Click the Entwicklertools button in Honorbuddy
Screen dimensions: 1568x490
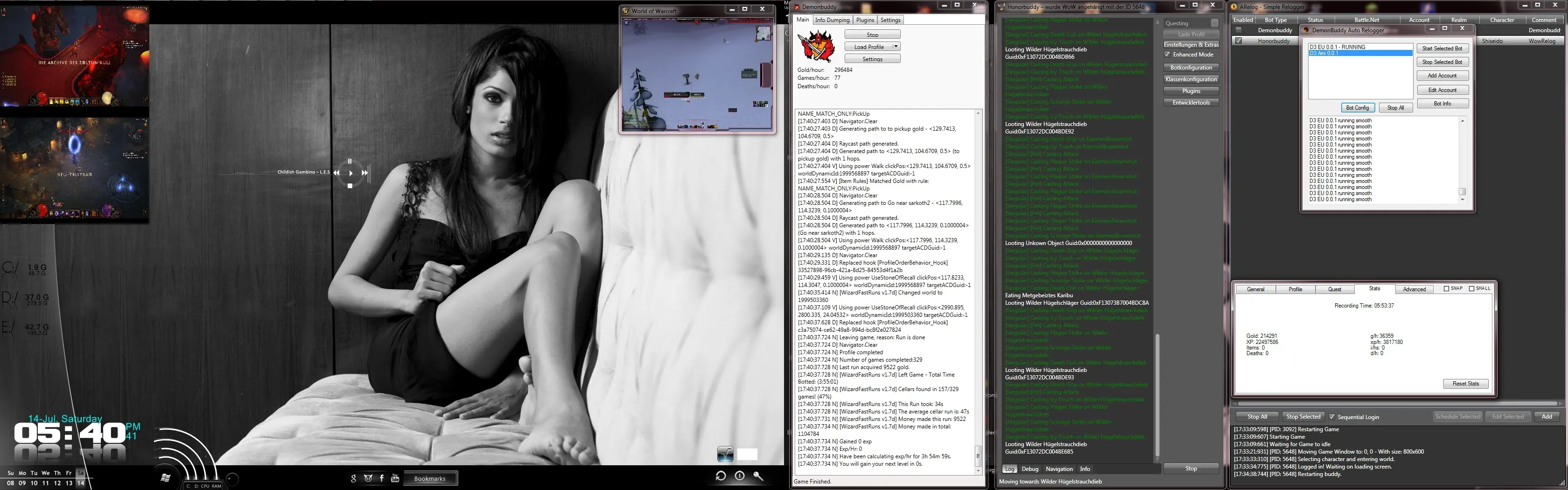[x=1191, y=103]
